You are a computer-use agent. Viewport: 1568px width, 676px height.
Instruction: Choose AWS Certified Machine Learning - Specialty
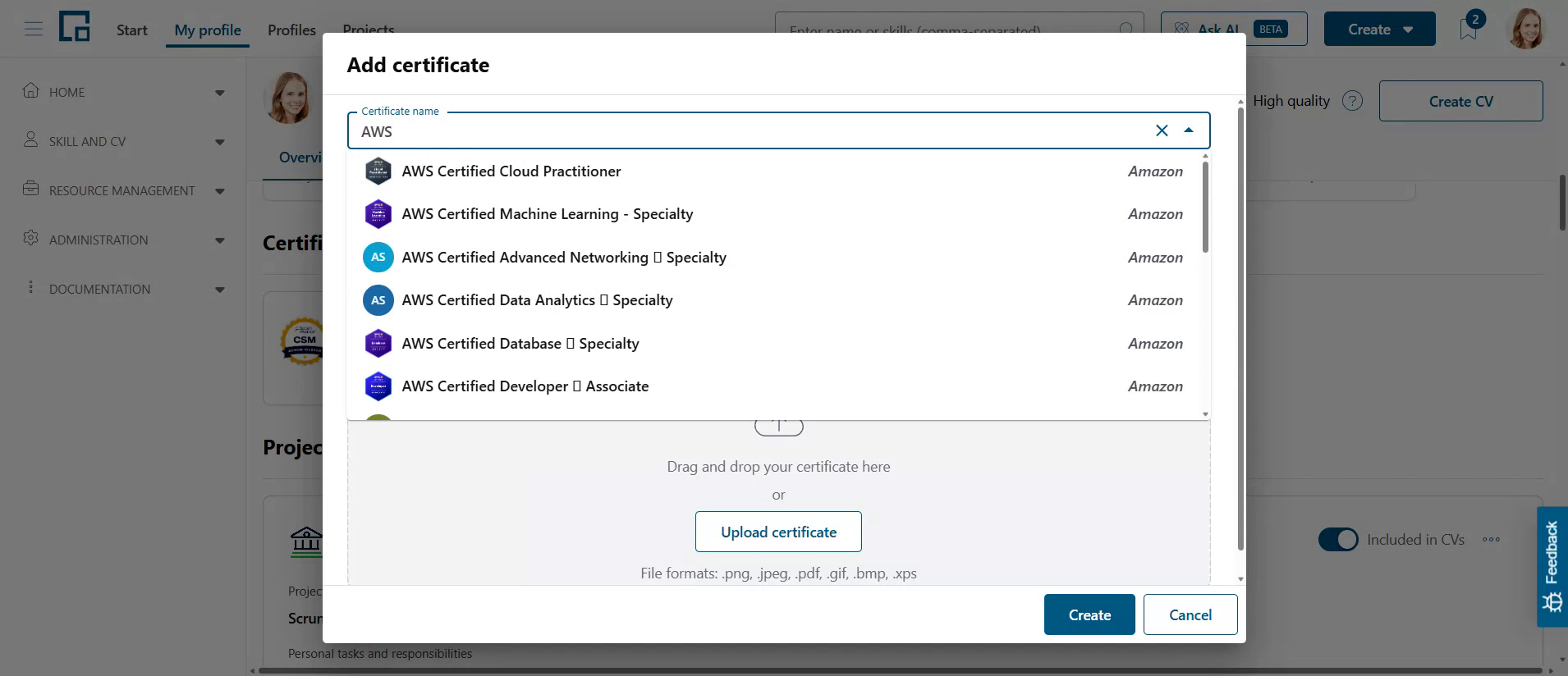(773, 214)
